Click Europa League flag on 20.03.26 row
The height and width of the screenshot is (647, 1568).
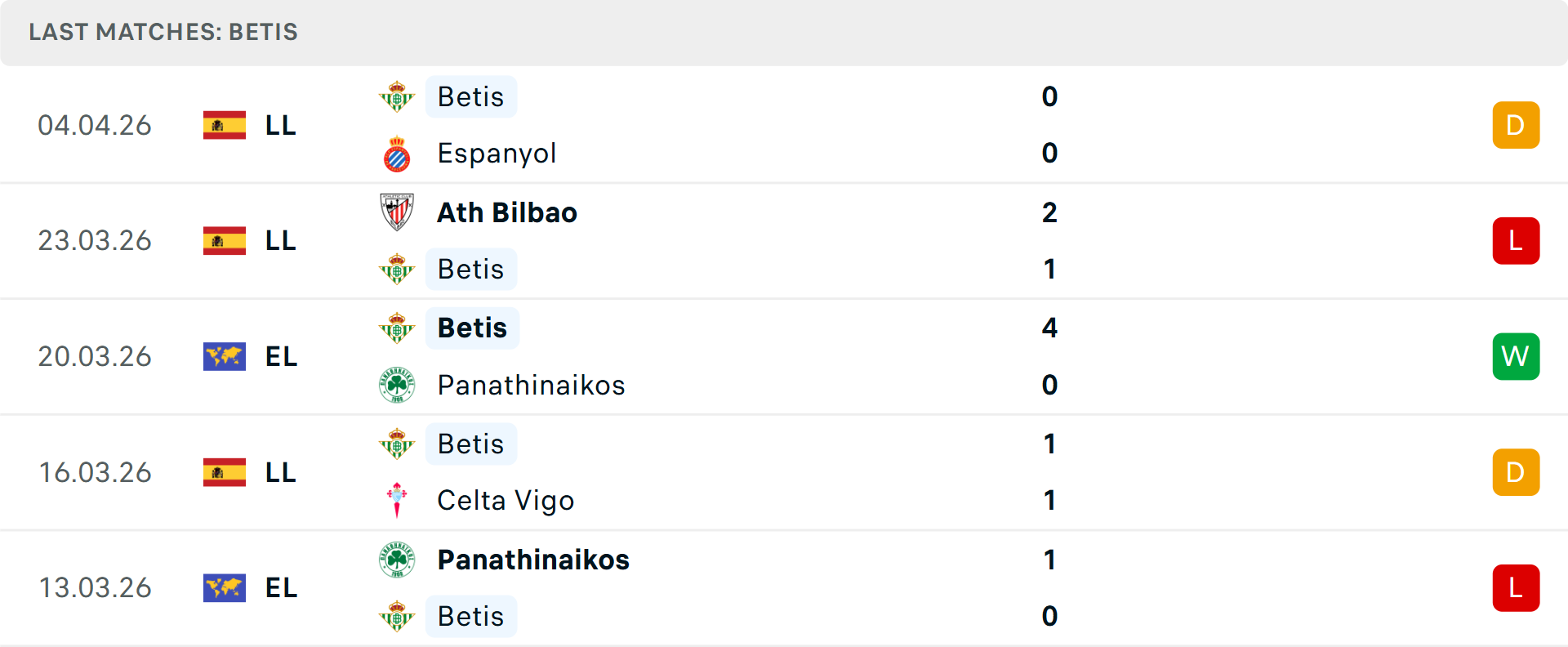[x=225, y=356]
